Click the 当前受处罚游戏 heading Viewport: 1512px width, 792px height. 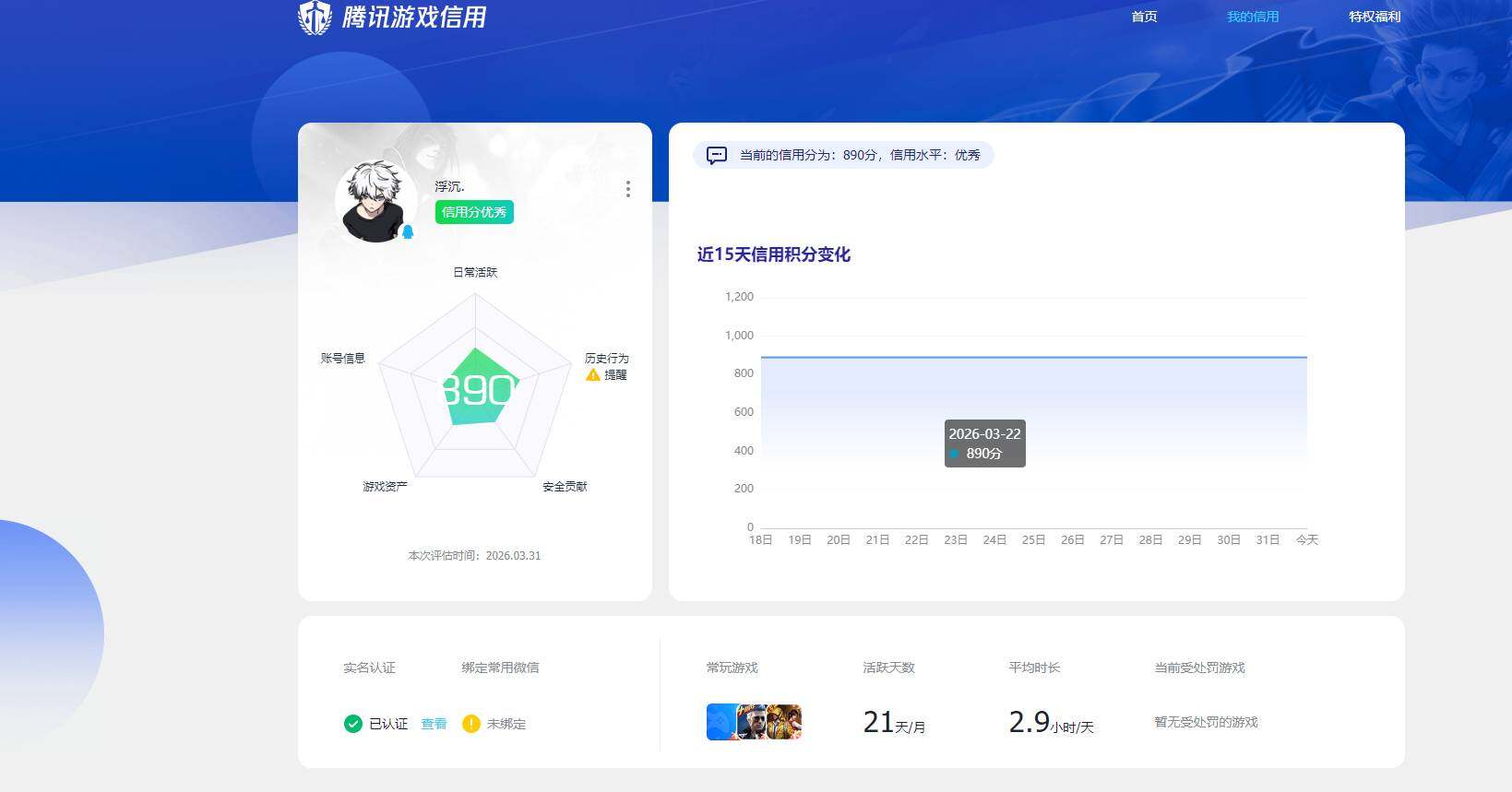click(x=1199, y=668)
